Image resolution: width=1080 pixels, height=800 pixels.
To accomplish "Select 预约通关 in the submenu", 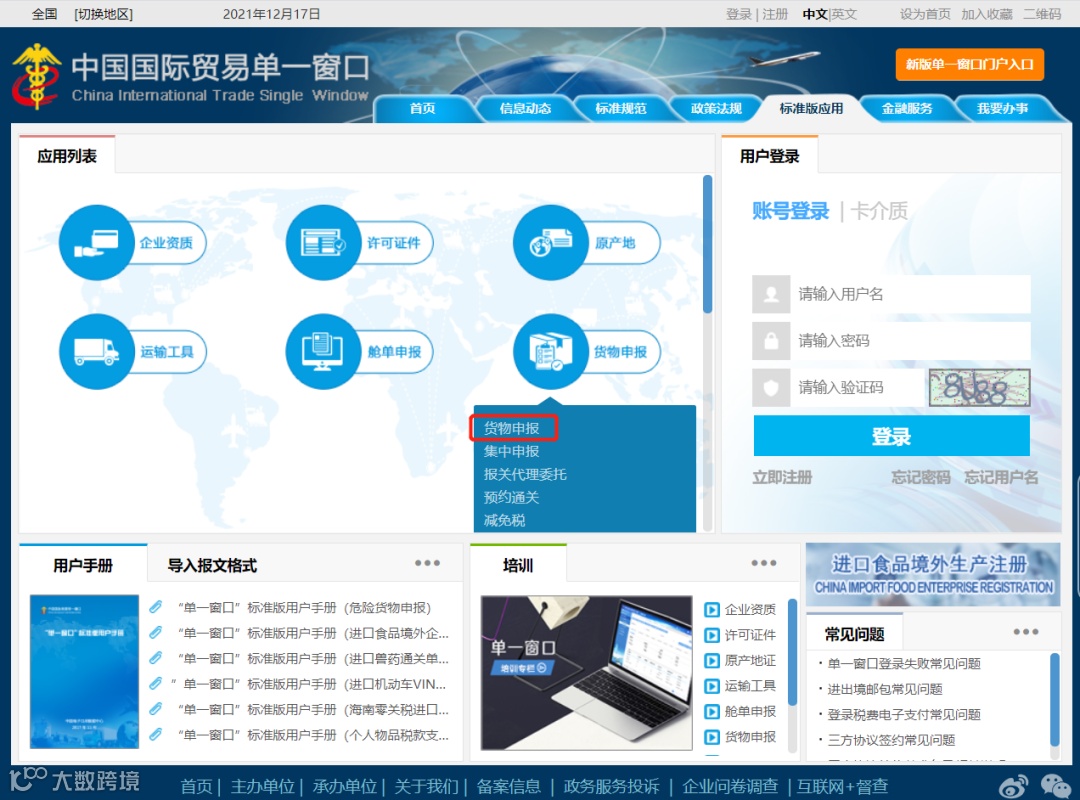I will pyautogui.click(x=511, y=498).
